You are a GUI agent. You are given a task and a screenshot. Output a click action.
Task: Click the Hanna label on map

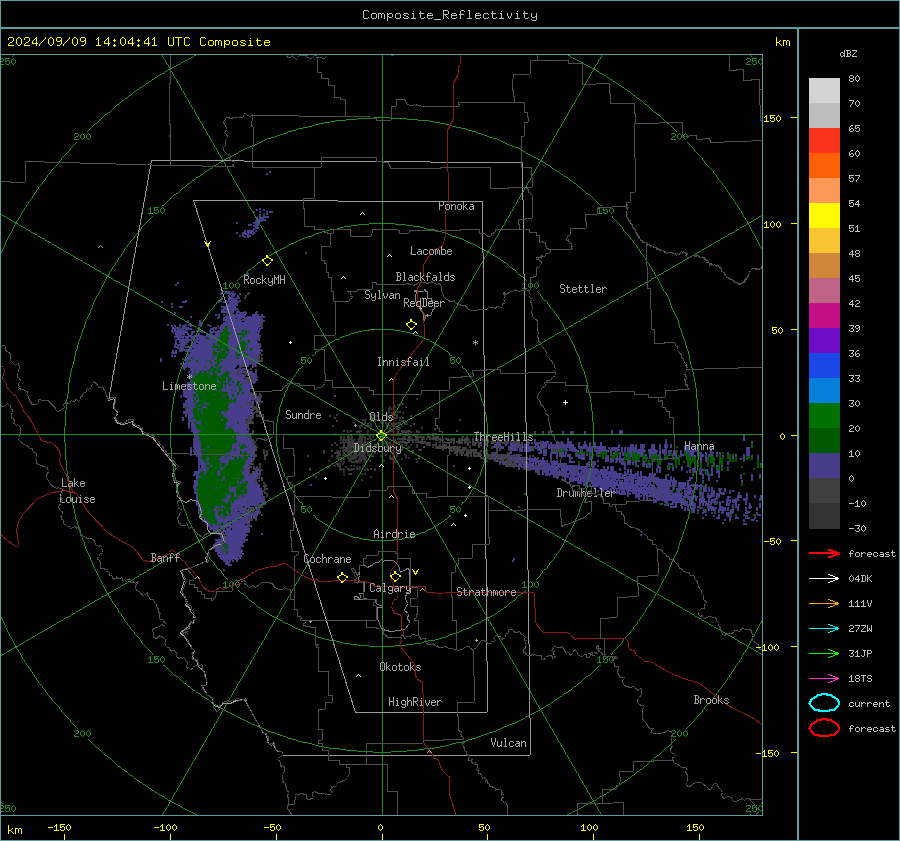click(x=699, y=446)
